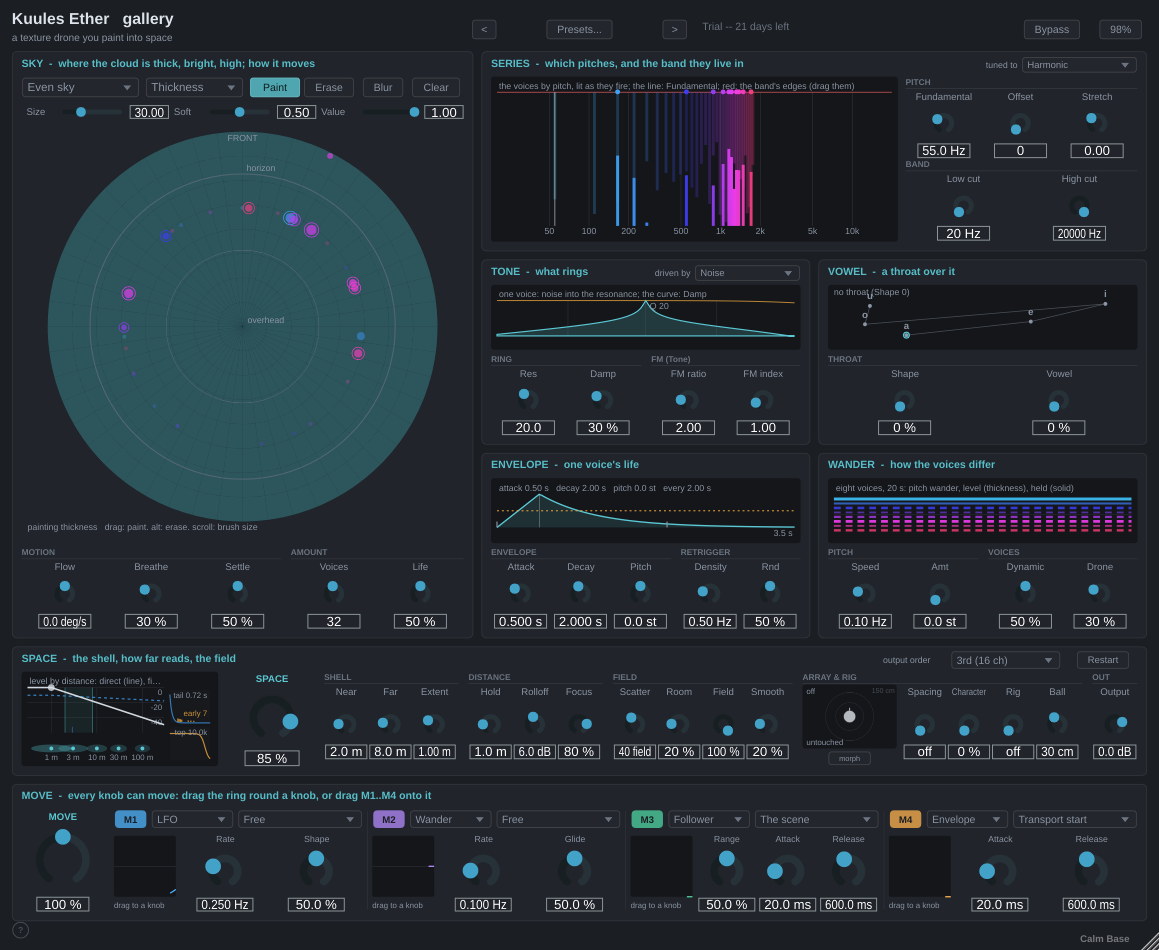Click the Fundamental pitch knob

pyautogui.click(x=942, y=122)
